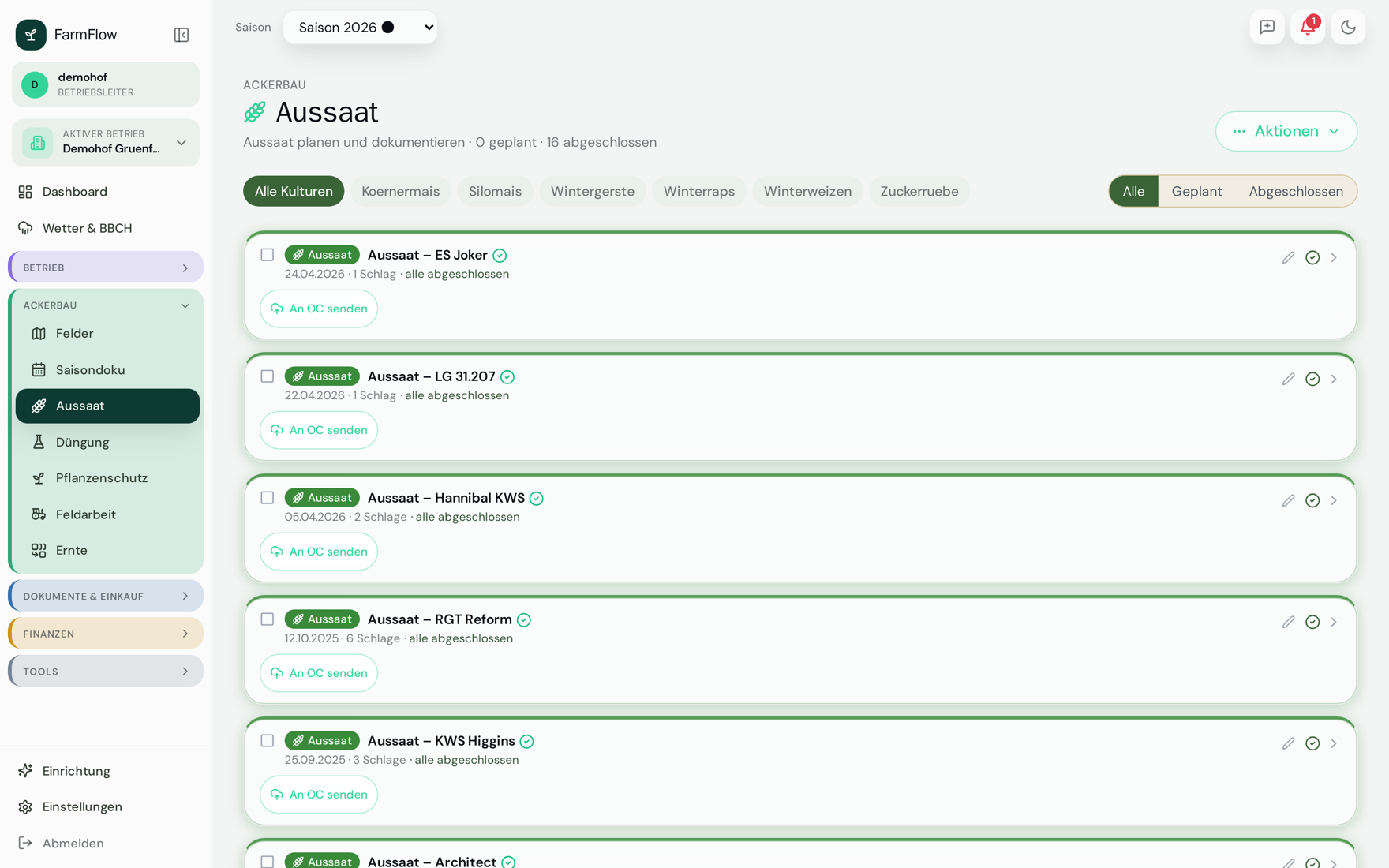This screenshot has width=1389, height=868.
Task: Open Feldarbeit in sidebar
Action: [107, 514]
